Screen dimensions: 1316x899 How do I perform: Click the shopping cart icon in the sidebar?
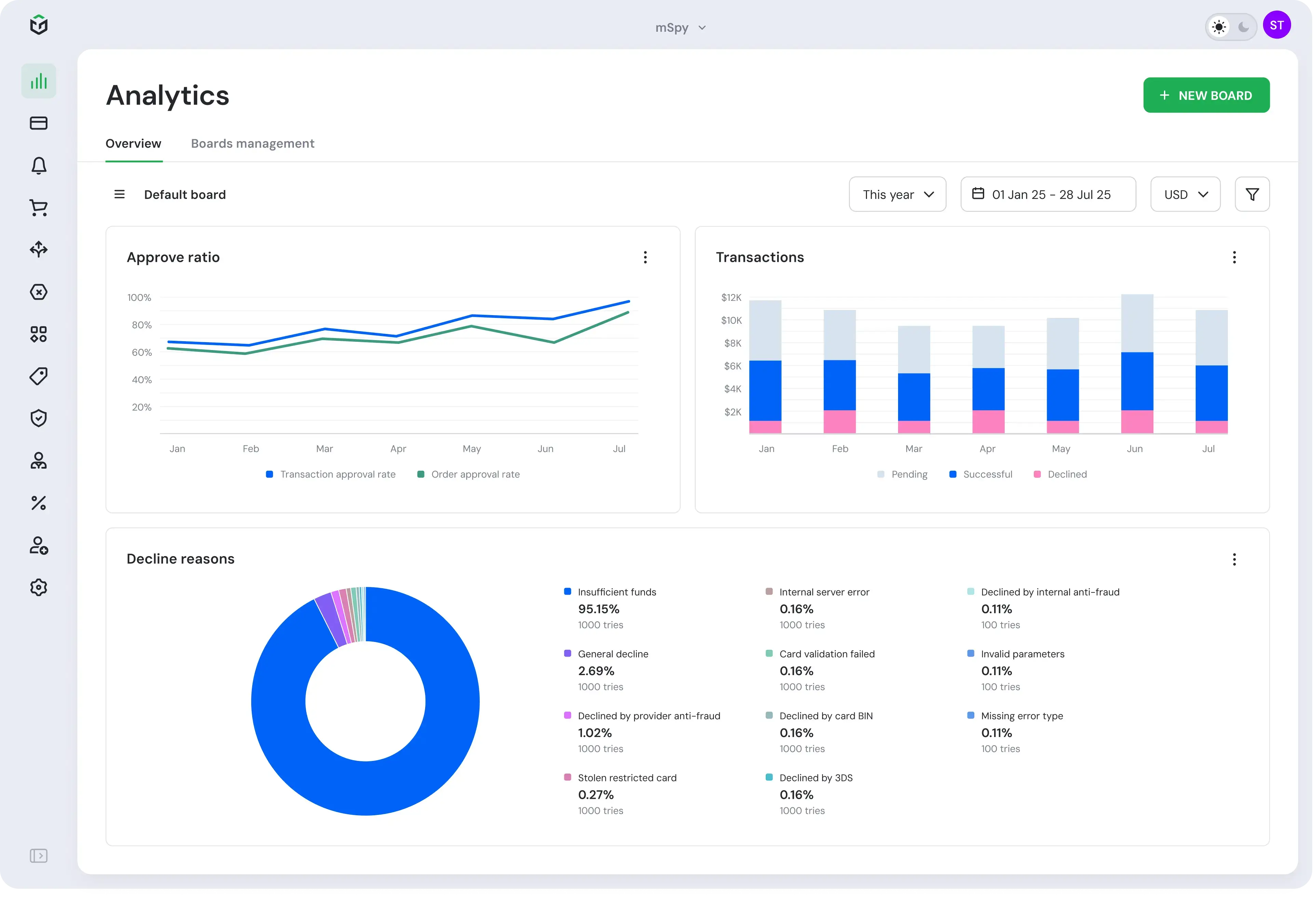point(38,207)
